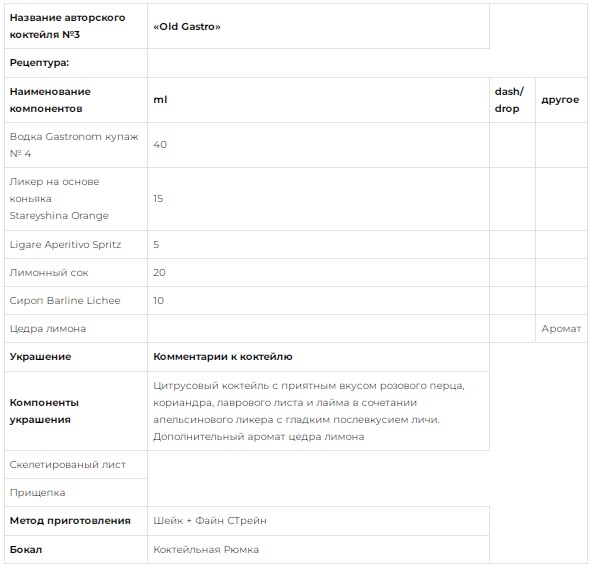Click the Прищепка garnish cell

76,492
